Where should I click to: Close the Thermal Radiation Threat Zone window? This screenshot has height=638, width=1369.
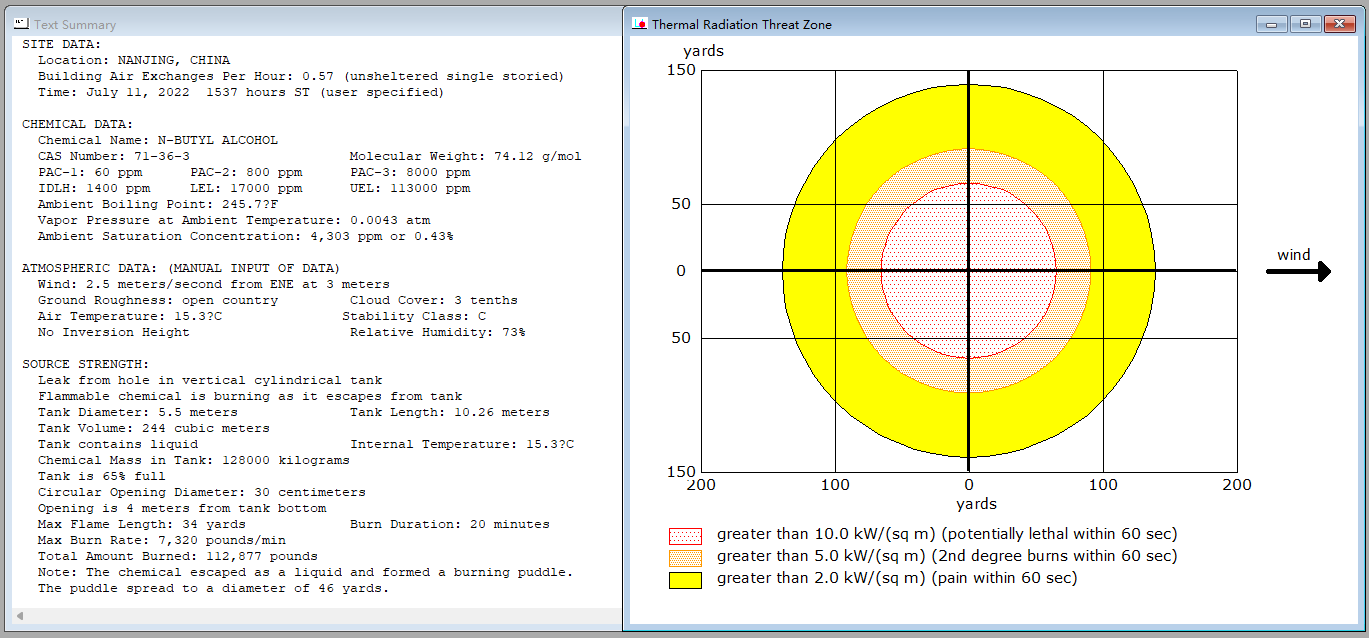pos(1338,24)
